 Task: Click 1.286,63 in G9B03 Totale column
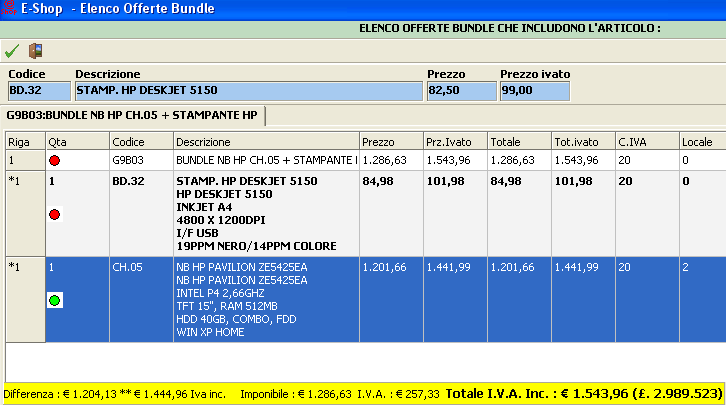tap(519, 160)
